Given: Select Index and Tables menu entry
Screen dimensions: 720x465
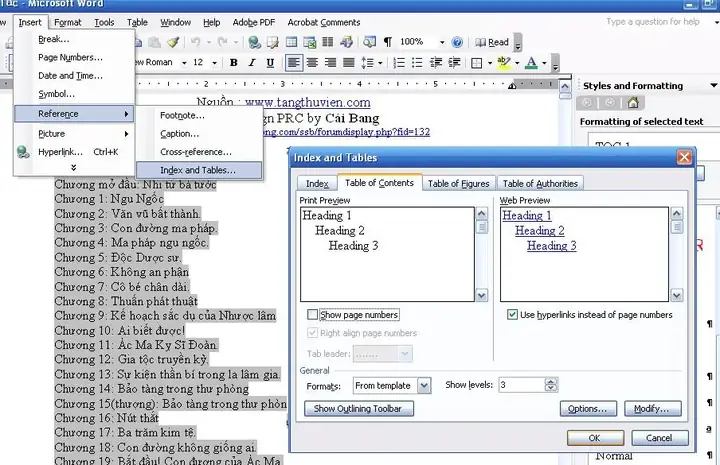Looking at the screenshot, I should coord(199,170).
